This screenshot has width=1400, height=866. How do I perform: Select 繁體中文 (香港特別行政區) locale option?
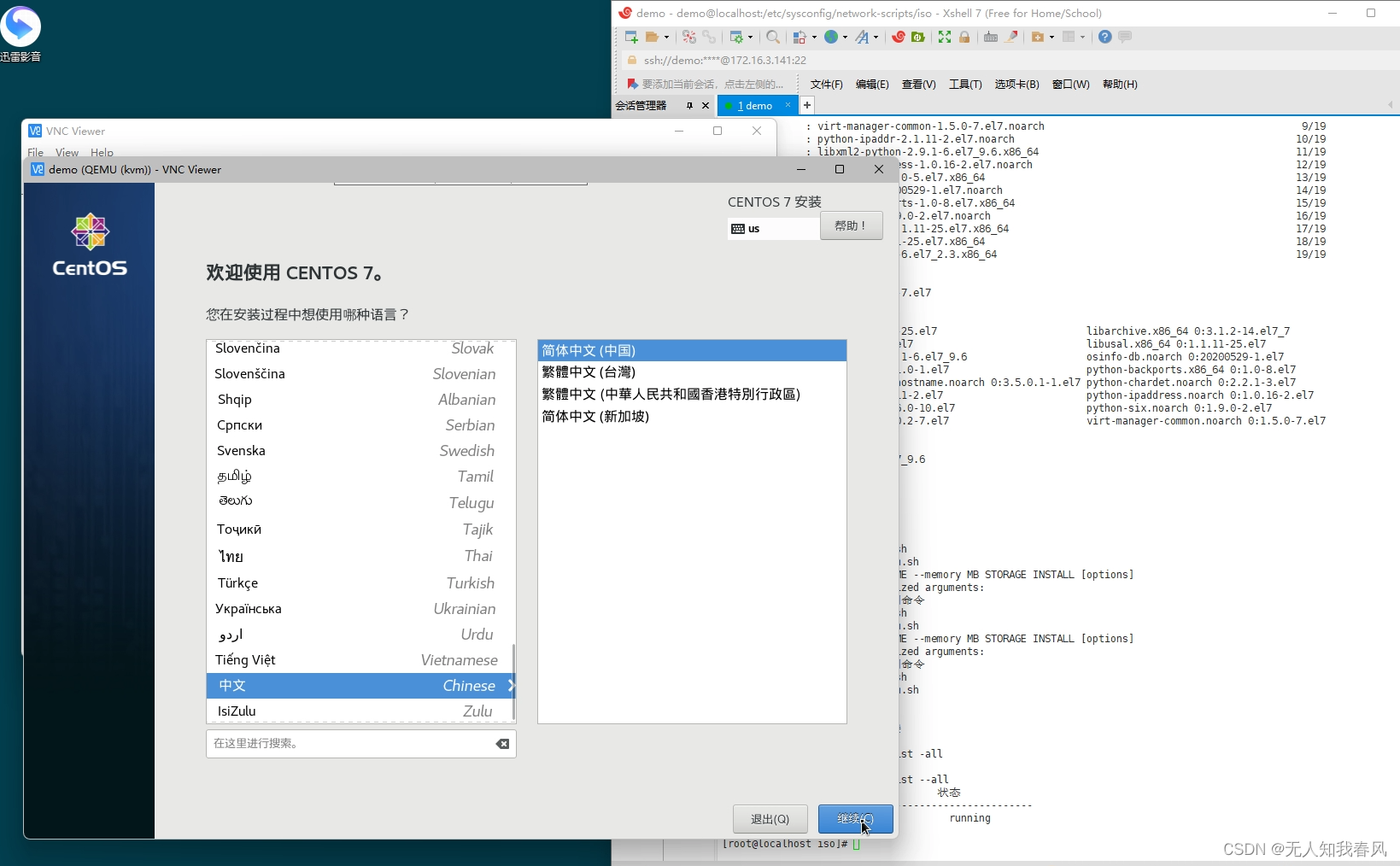point(692,395)
